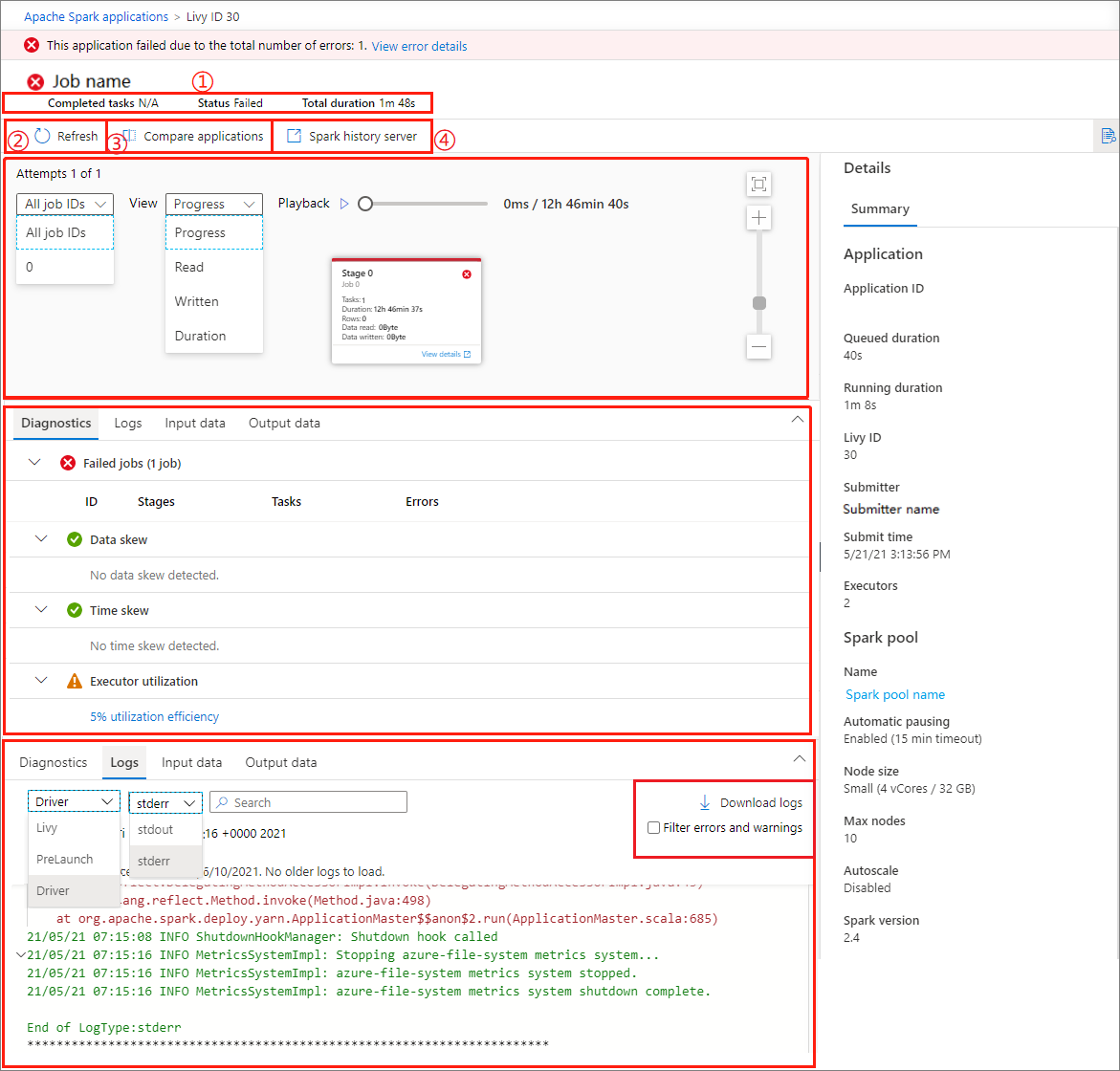Zoom out on the job graph

click(x=758, y=347)
